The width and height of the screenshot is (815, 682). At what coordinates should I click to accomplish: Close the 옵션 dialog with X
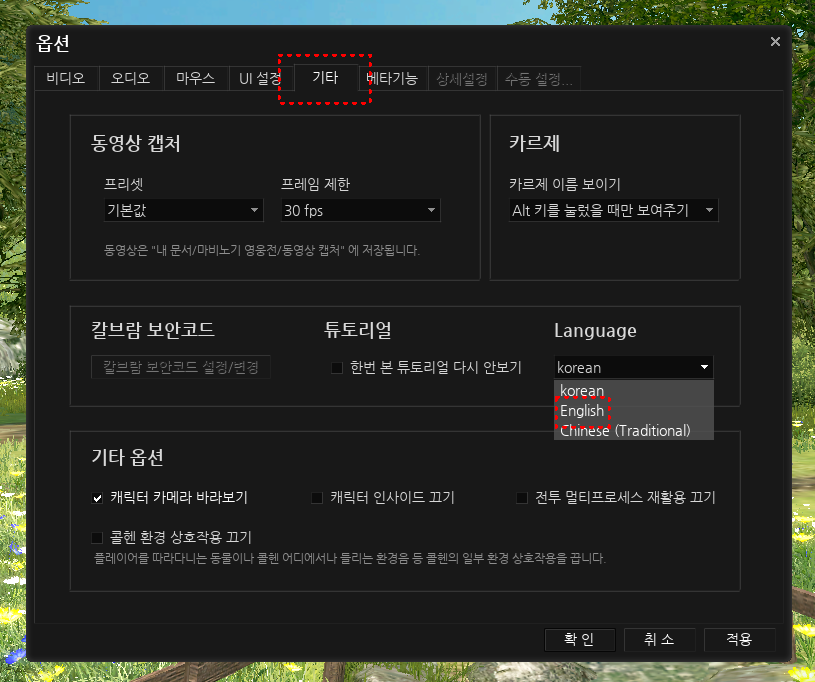tap(775, 42)
